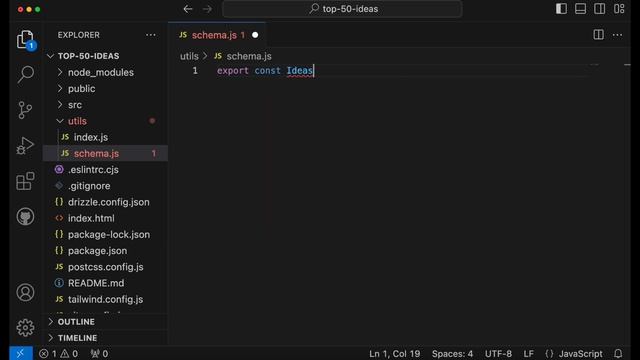The height and width of the screenshot is (360, 640).
Task: Collapse the utils folder
Action: pyautogui.click(x=60, y=121)
